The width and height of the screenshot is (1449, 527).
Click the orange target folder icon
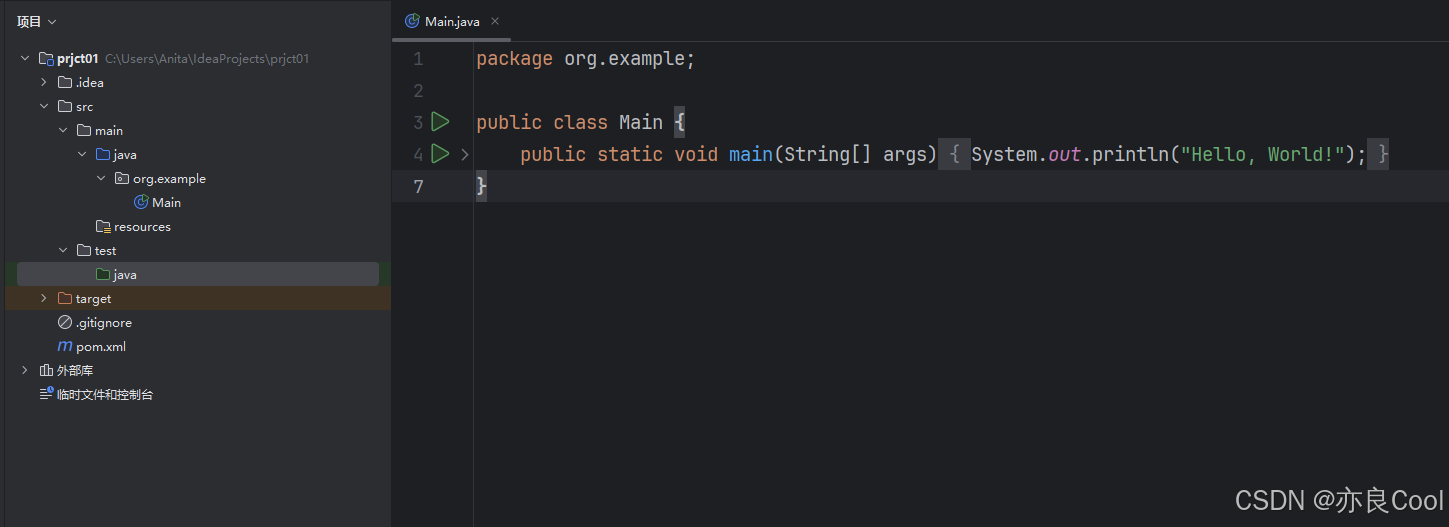pos(65,299)
